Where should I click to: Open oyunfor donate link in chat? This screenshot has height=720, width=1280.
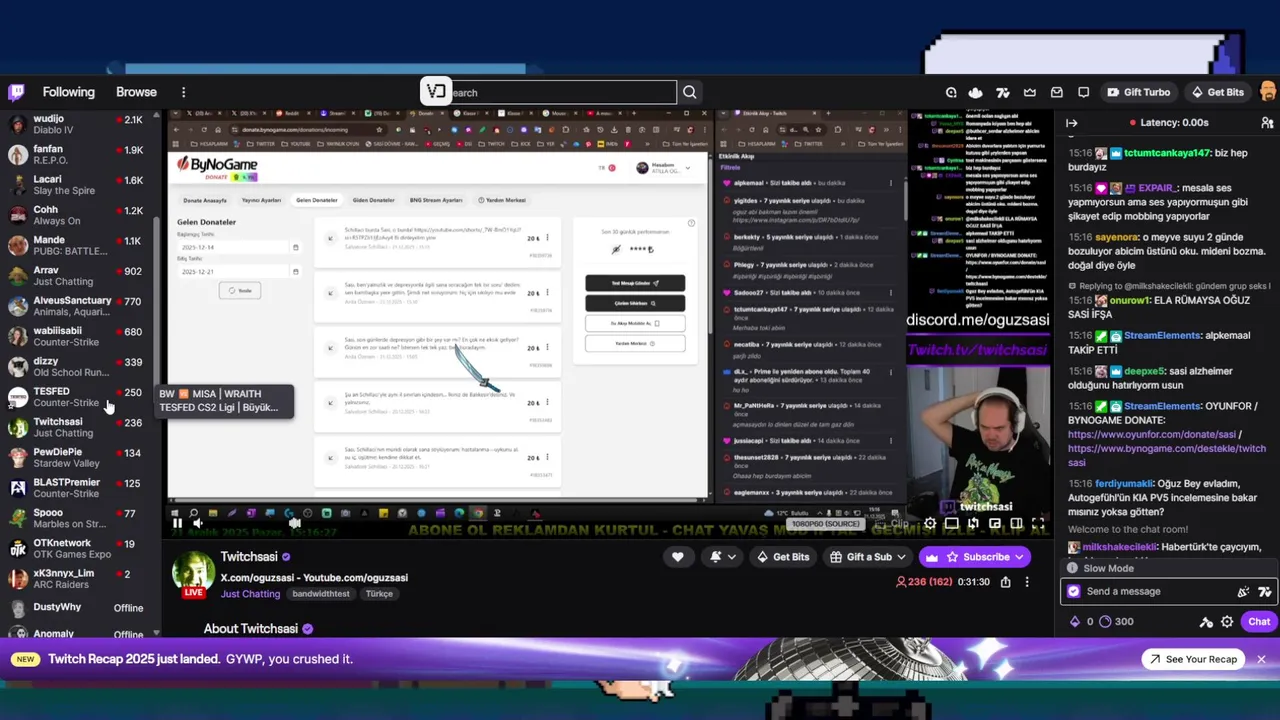click(1154, 435)
